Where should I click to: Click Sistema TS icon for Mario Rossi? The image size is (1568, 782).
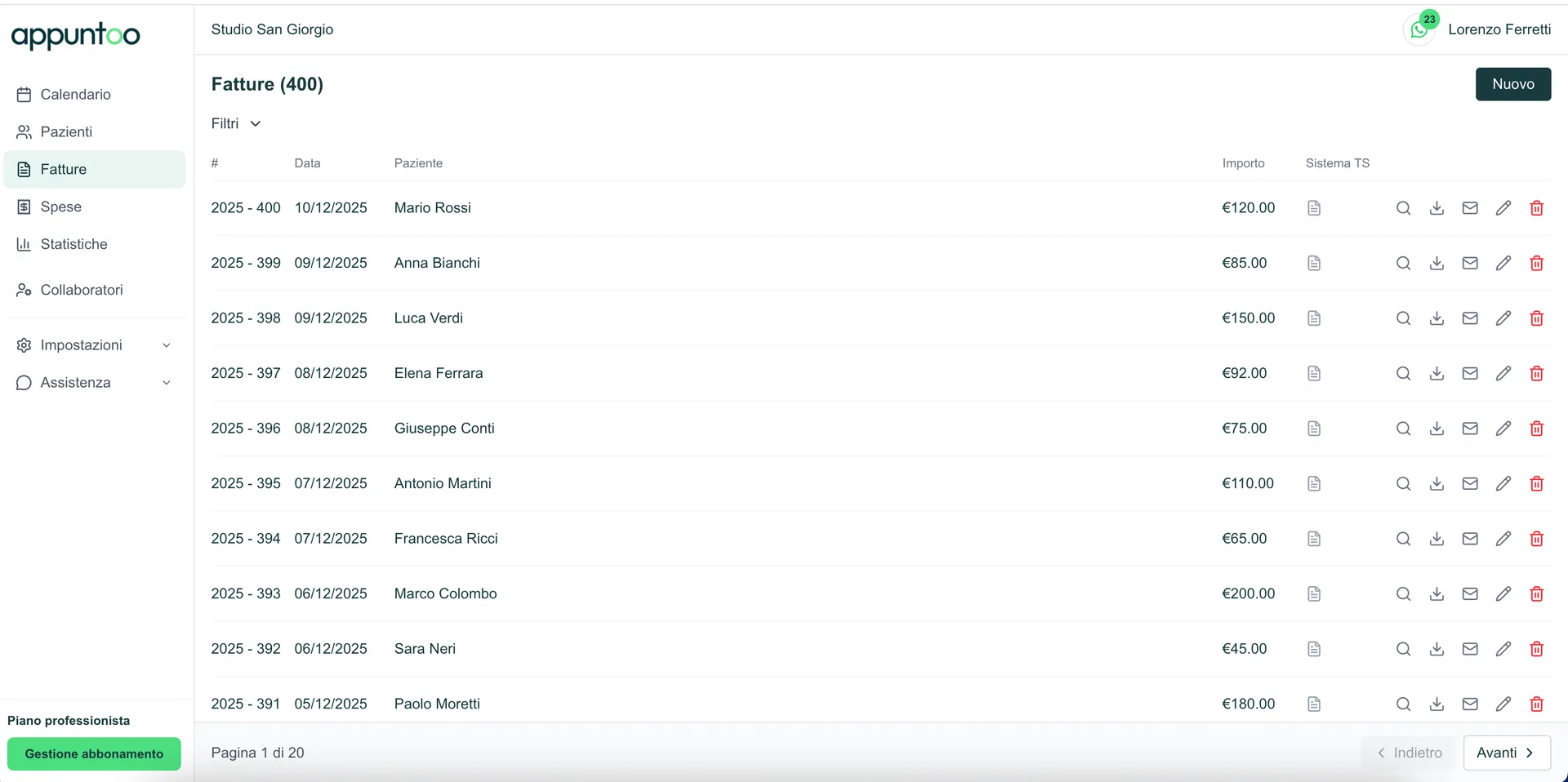click(x=1313, y=208)
